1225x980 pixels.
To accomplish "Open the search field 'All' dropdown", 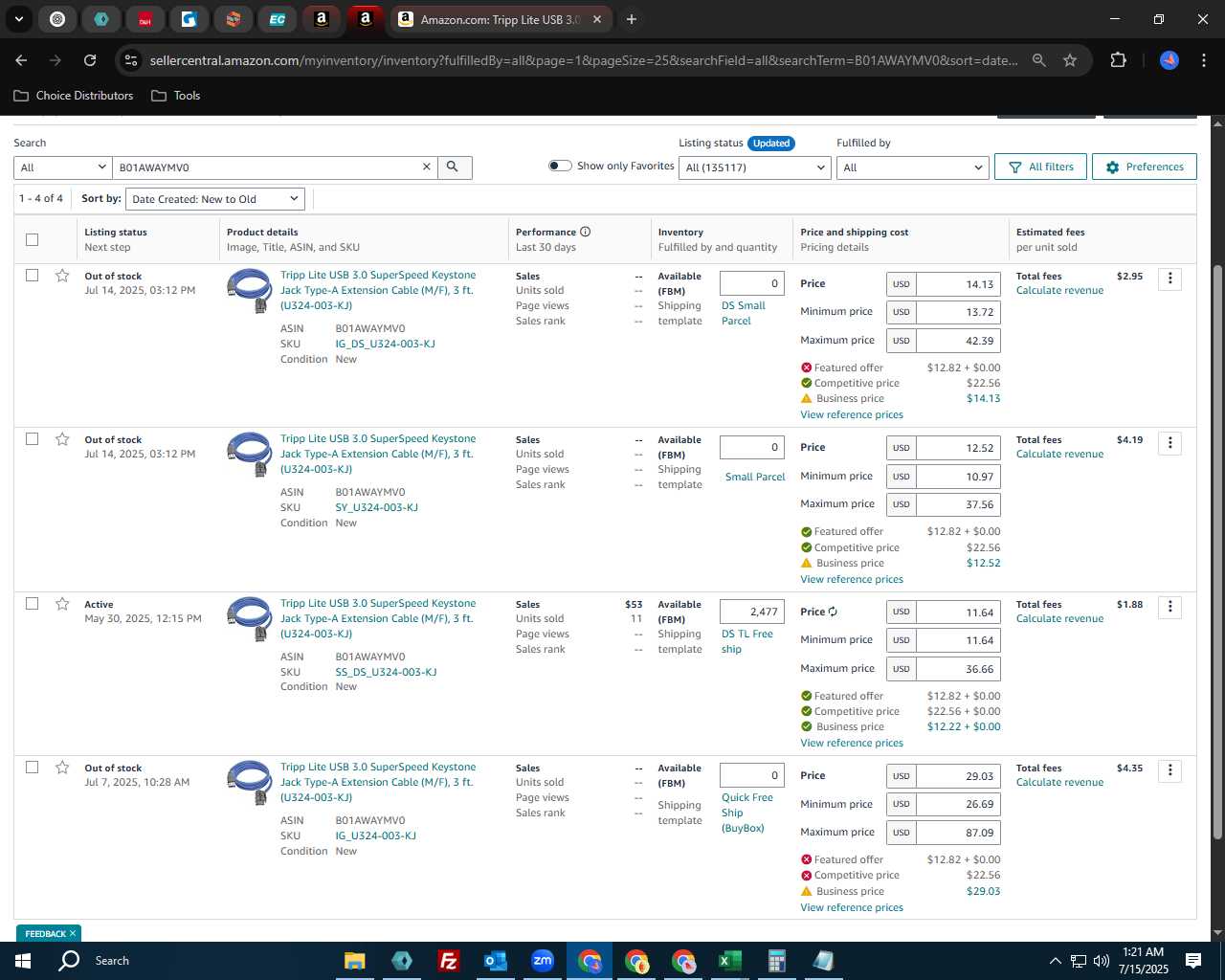I will [x=63, y=167].
